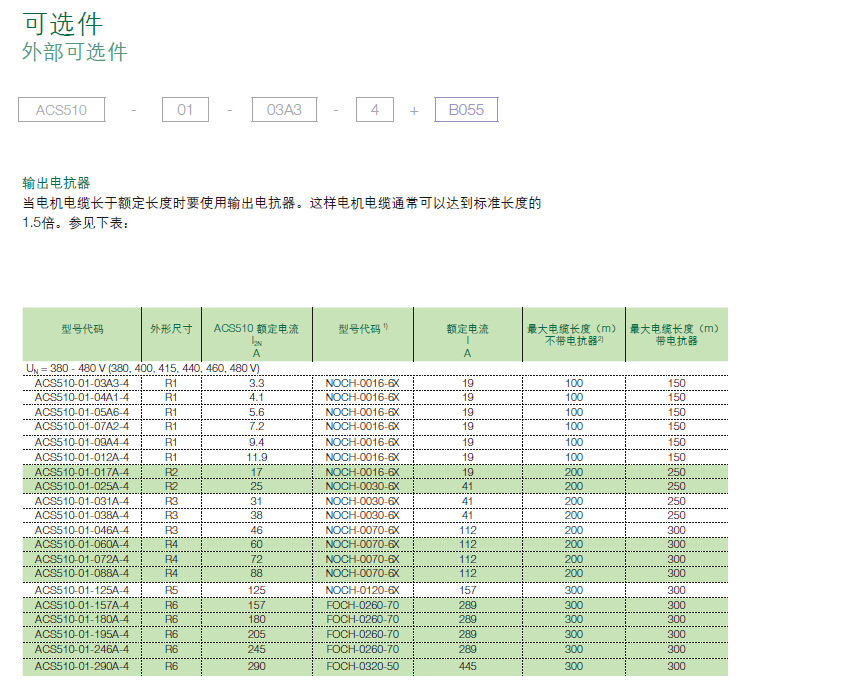Click cell ACS510-01-04A1-4
Screen dimensions: 850x696
click(82, 397)
